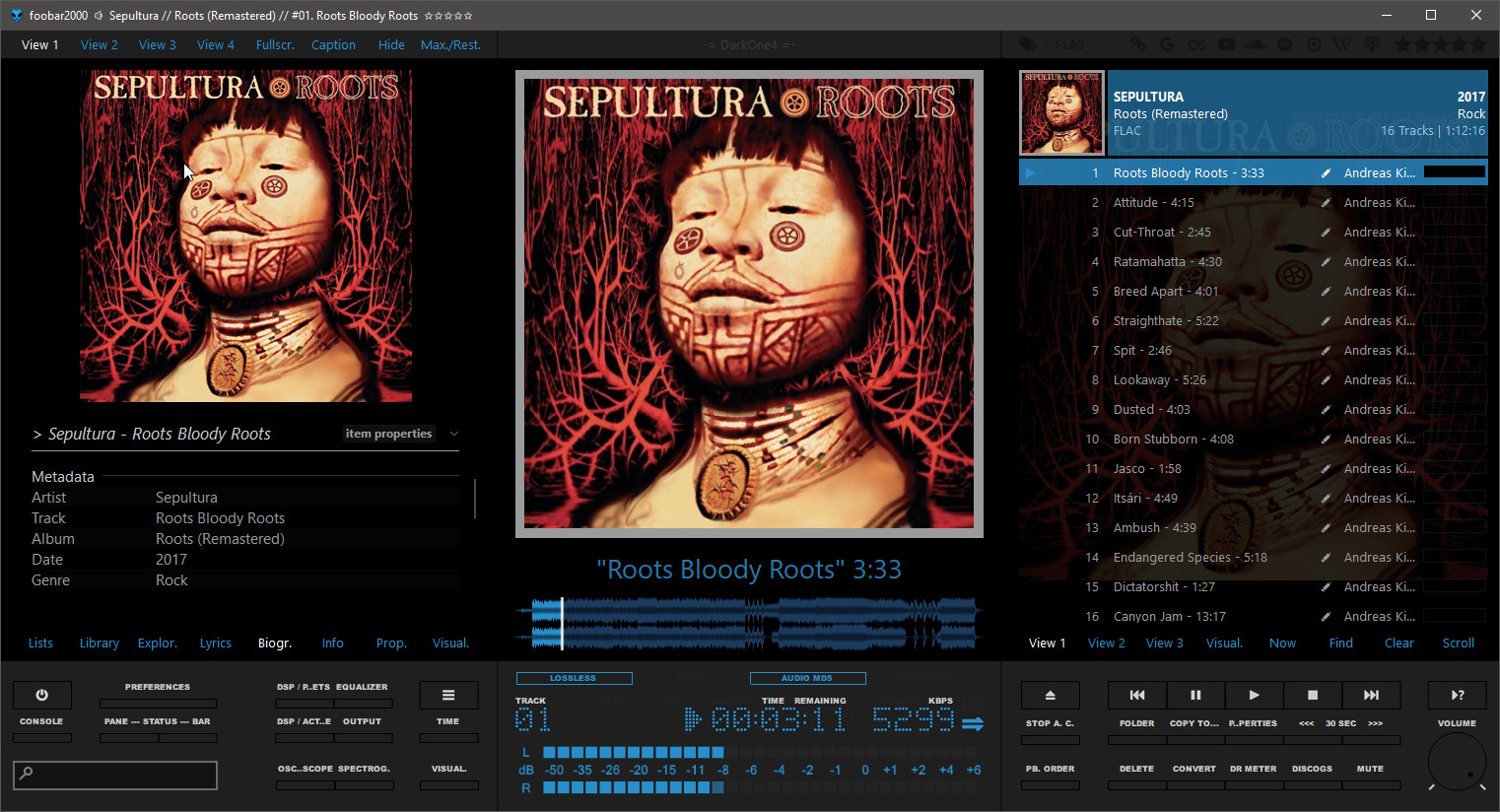Click the Wikipedia W icon in the top toolbar
Screen dimensions: 1500x812
click(x=1342, y=44)
